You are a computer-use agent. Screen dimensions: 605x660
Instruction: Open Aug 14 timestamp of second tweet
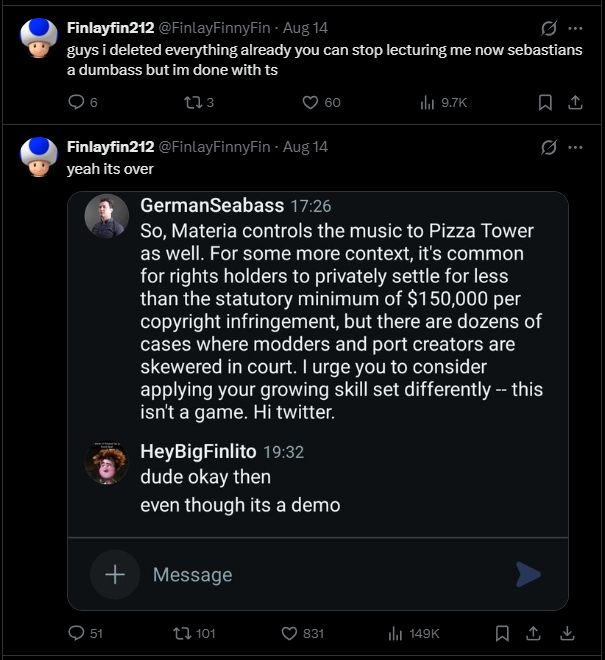point(305,147)
